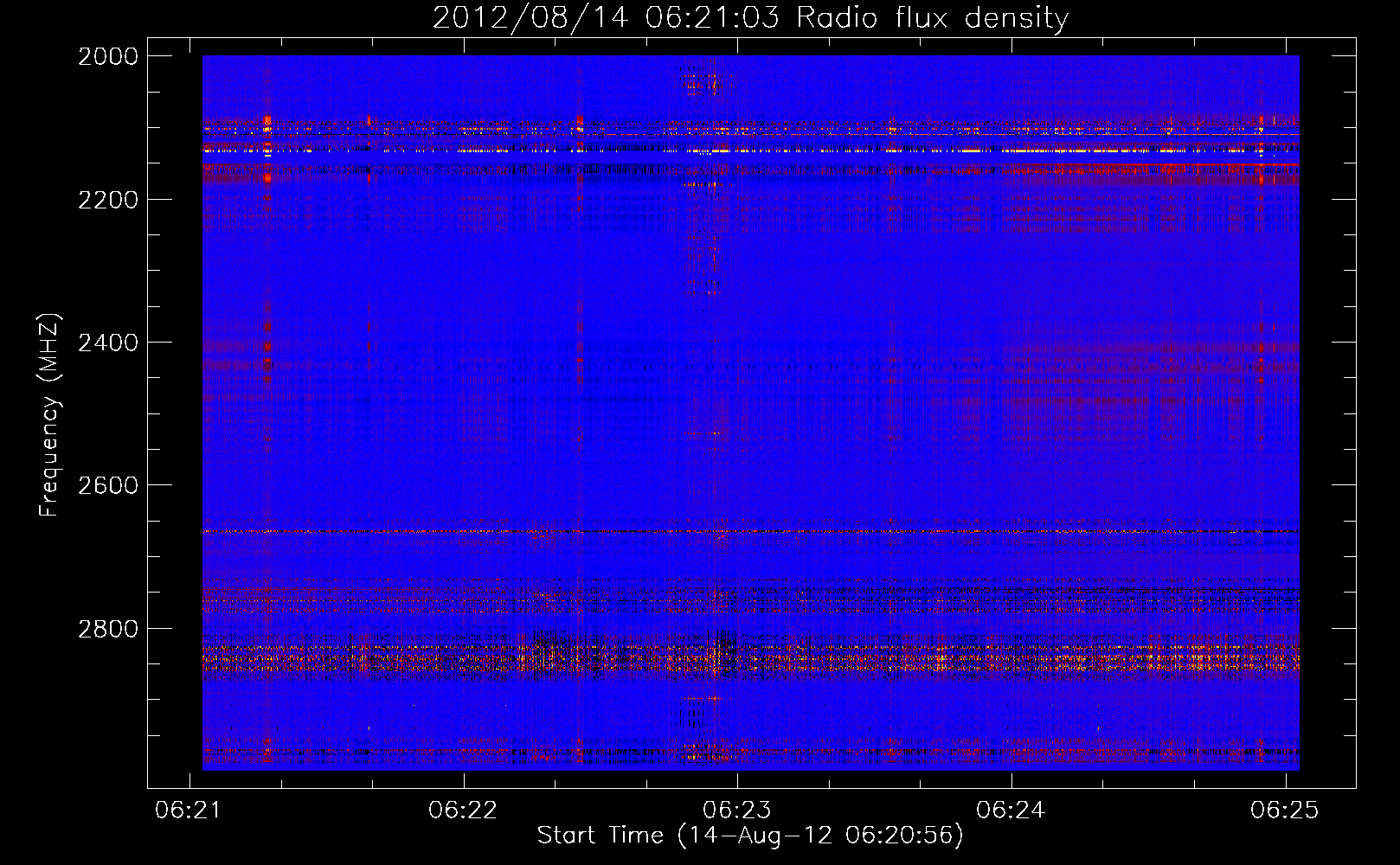The image size is (1400, 865).
Task: Click the 2400 frequency tick label
Action: coord(108,343)
